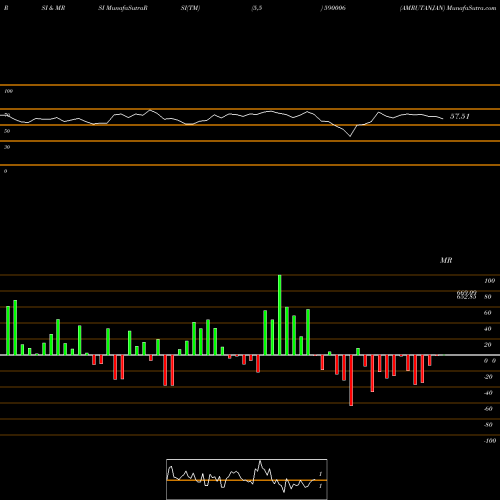Click the 'SI & MR' header text

(53, 8)
